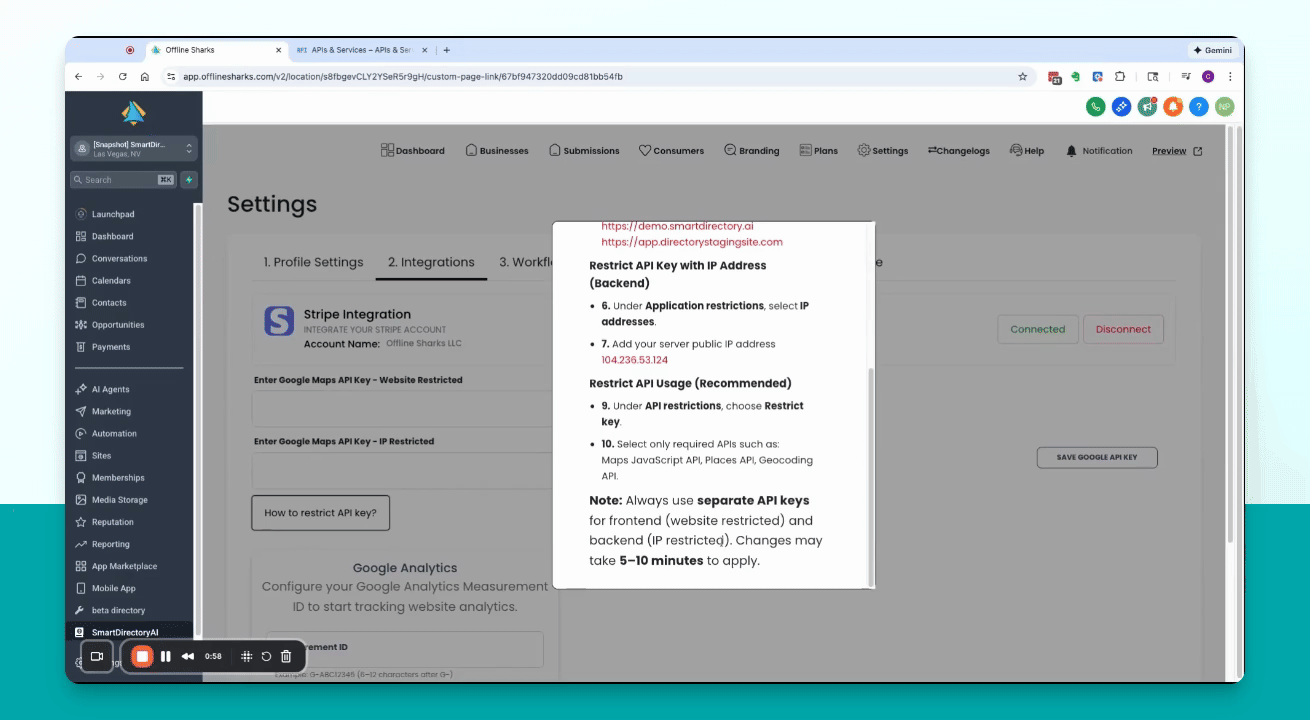Click the green phone dialer icon
The width and height of the screenshot is (1310, 720).
coord(1095,106)
